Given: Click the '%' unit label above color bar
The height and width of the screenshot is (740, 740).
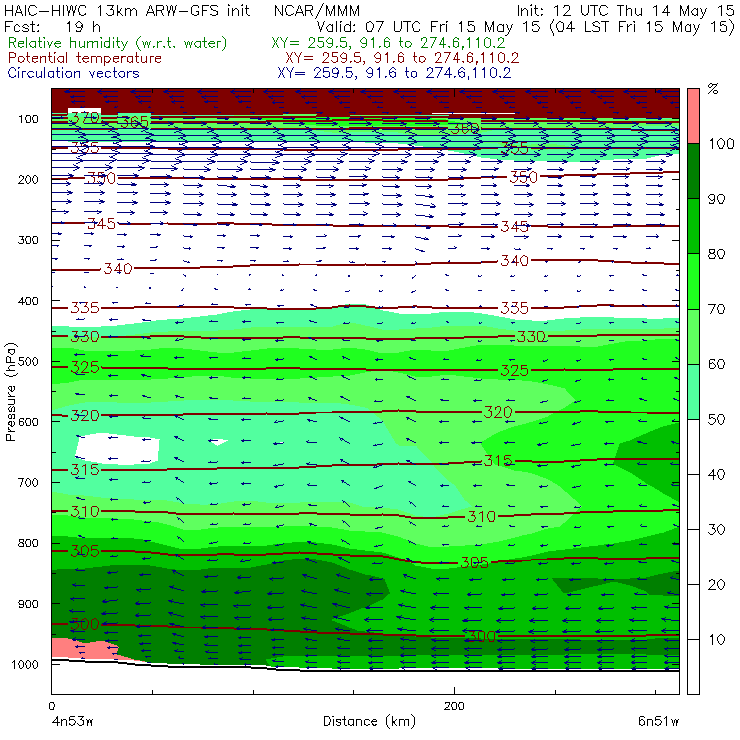Looking at the screenshot, I should coord(713,89).
